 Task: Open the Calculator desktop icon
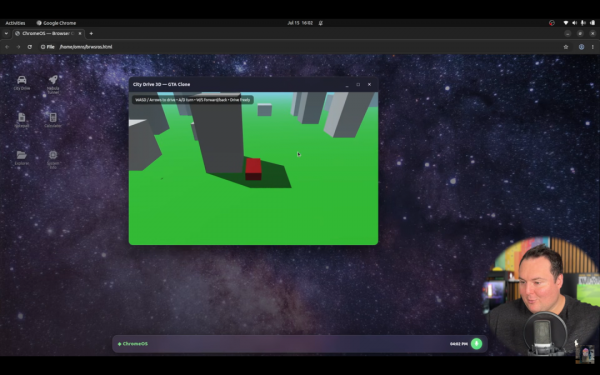click(x=53, y=120)
